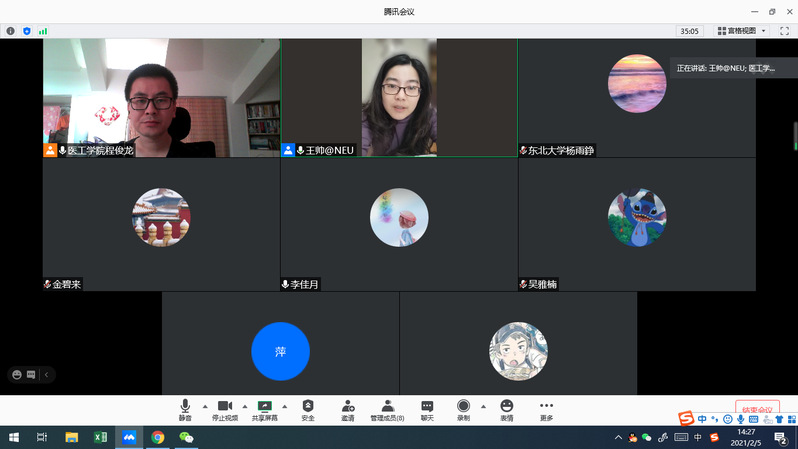This screenshot has height=449, width=798.
Task: Start screen sharing with 共享屏幕
Action: click(x=265, y=410)
